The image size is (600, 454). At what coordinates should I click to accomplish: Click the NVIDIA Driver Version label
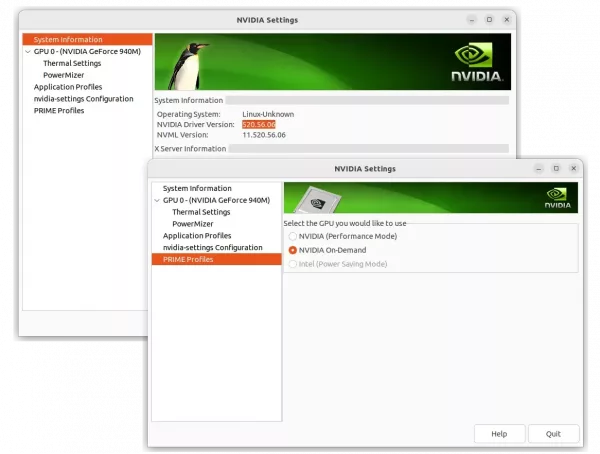pos(196,124)
